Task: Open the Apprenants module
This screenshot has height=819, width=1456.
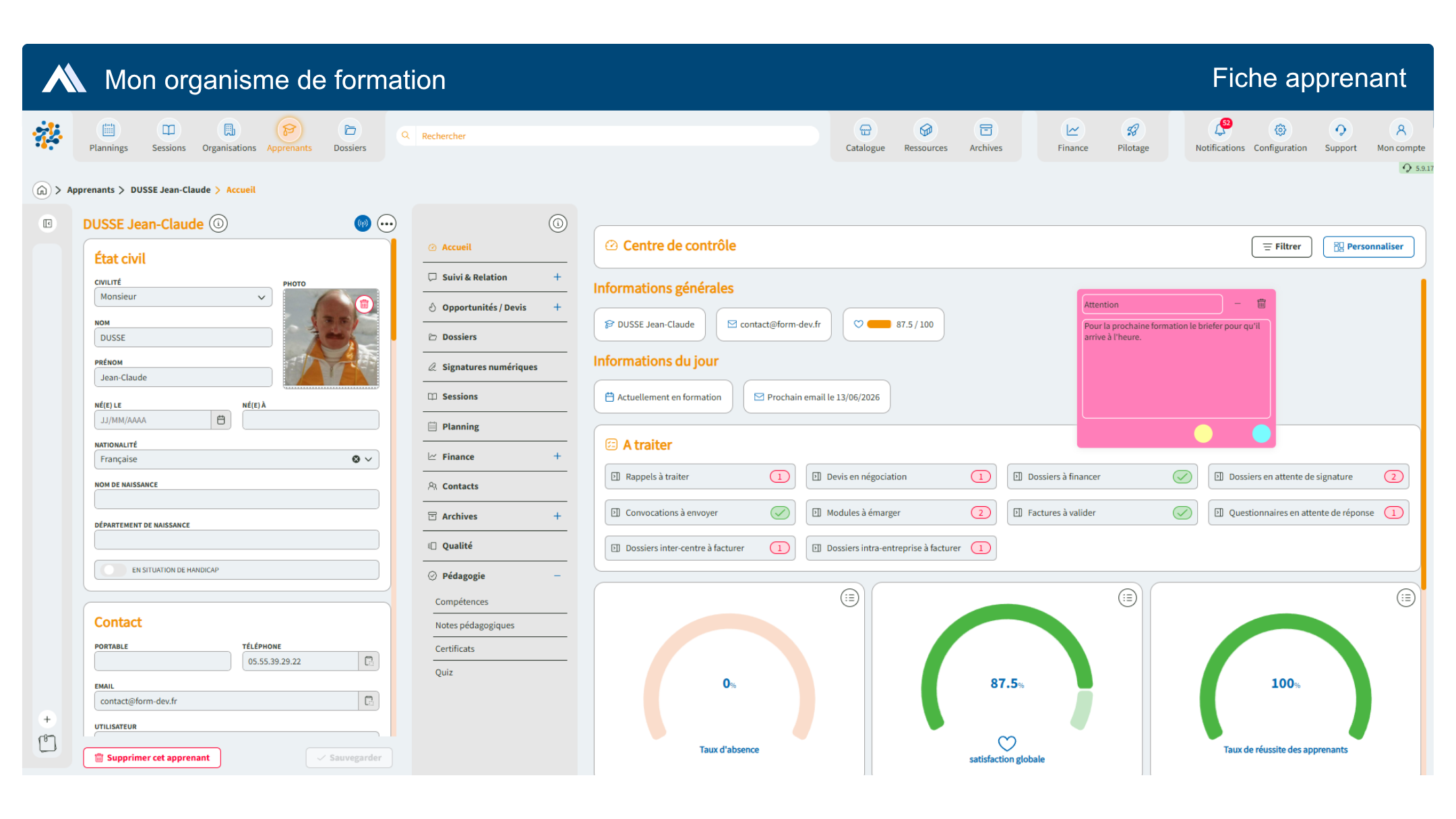Action: tap(289, 136)
